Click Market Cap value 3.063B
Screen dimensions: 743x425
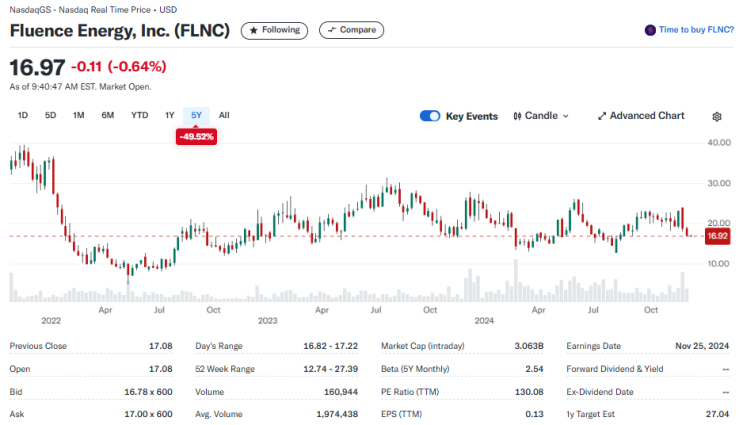coord(529,346)
